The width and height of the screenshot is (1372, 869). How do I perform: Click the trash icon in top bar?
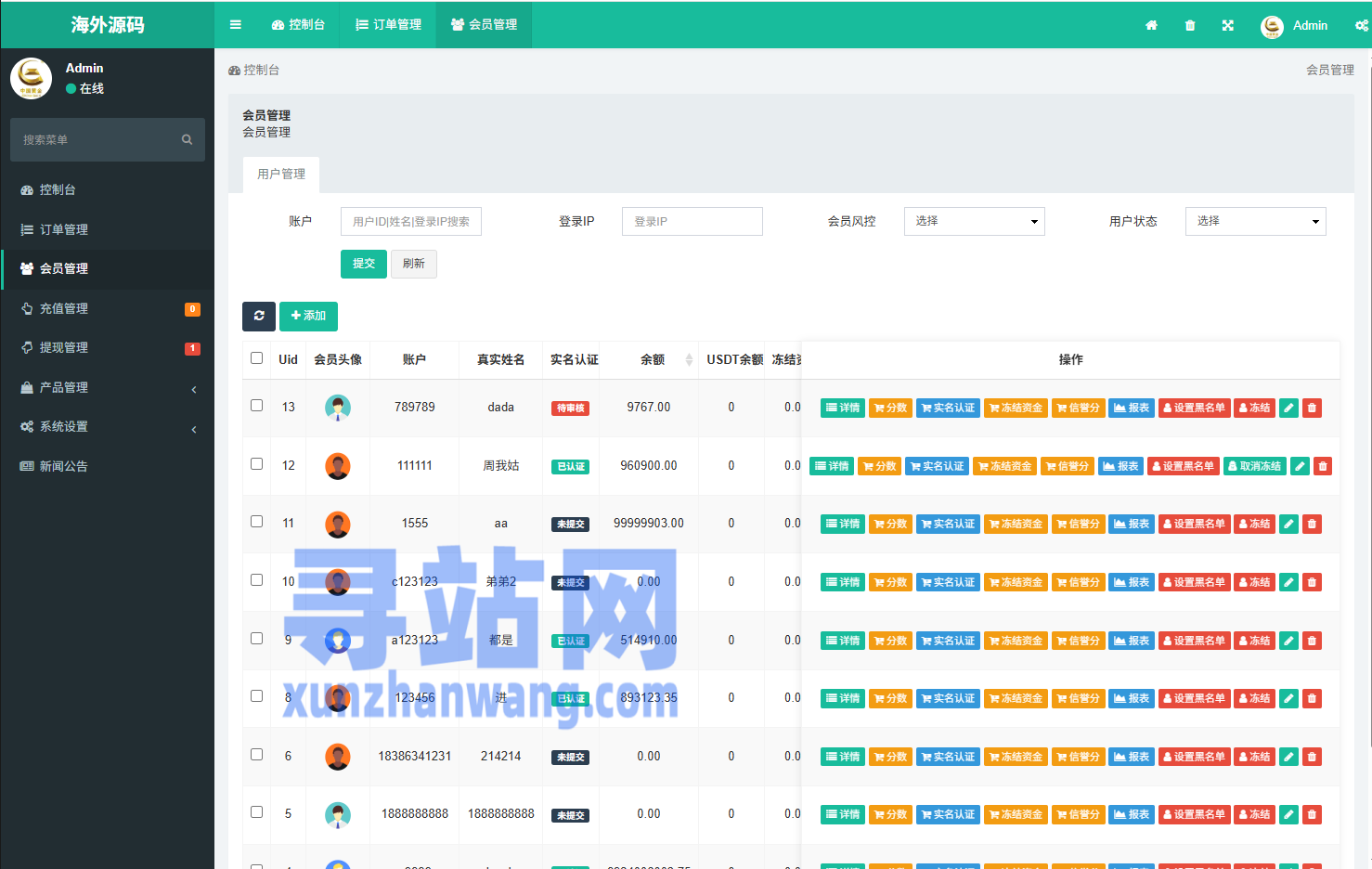[x=1190, y=26]
